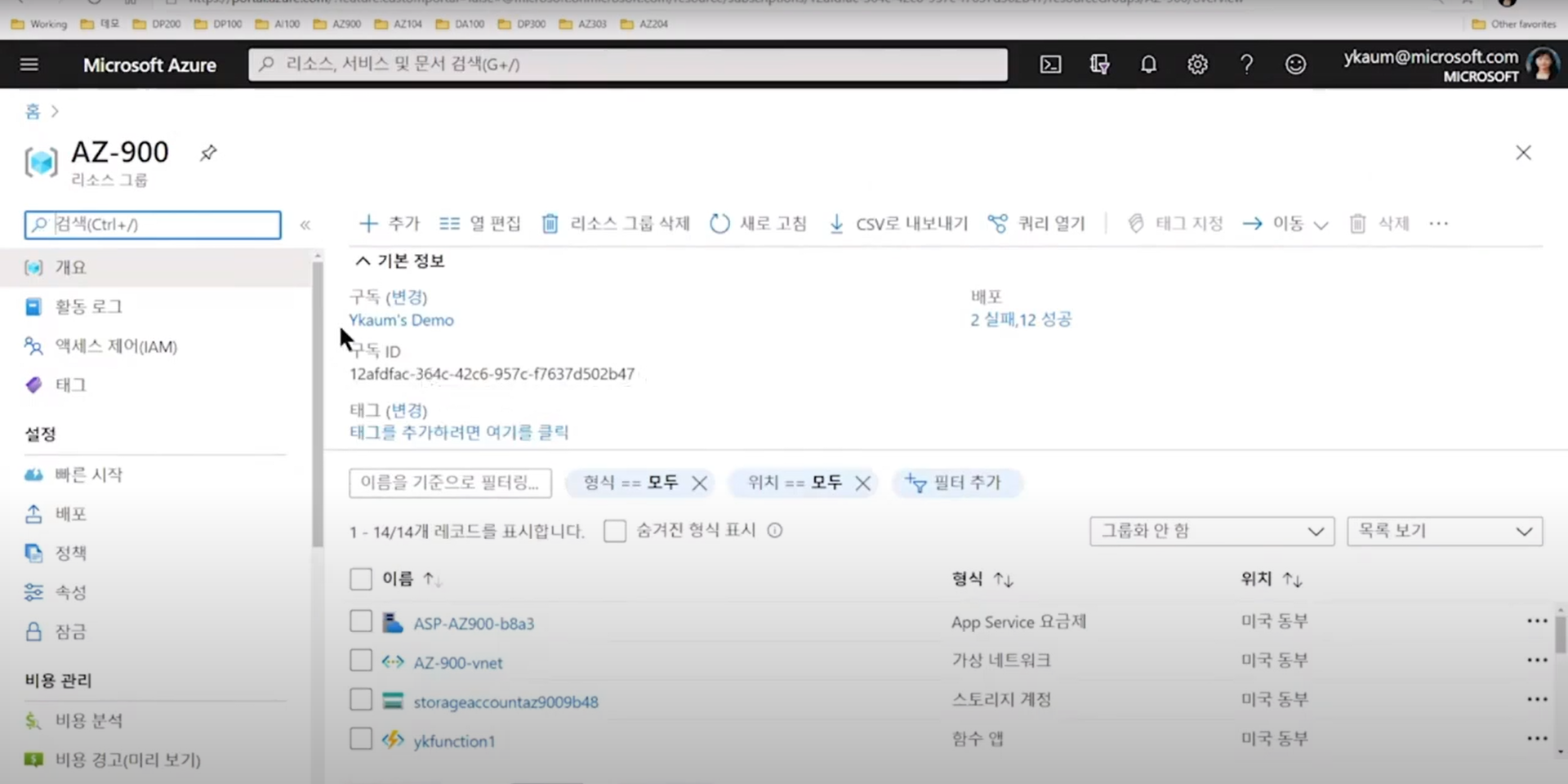The width and height of the screenshot is (1568, 784).
Task: Click info icon beside 숨겨진 형식 표시
Action: [x=775, y=531]
